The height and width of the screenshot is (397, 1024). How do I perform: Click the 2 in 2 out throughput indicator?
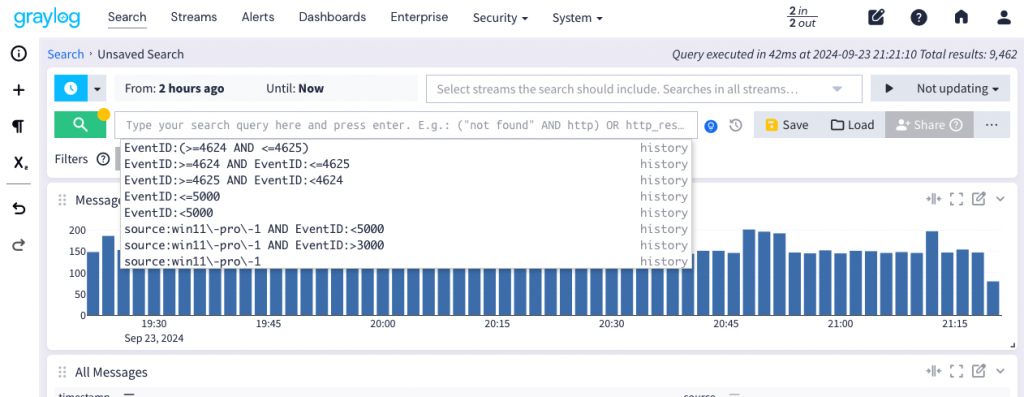coord(802,18)
